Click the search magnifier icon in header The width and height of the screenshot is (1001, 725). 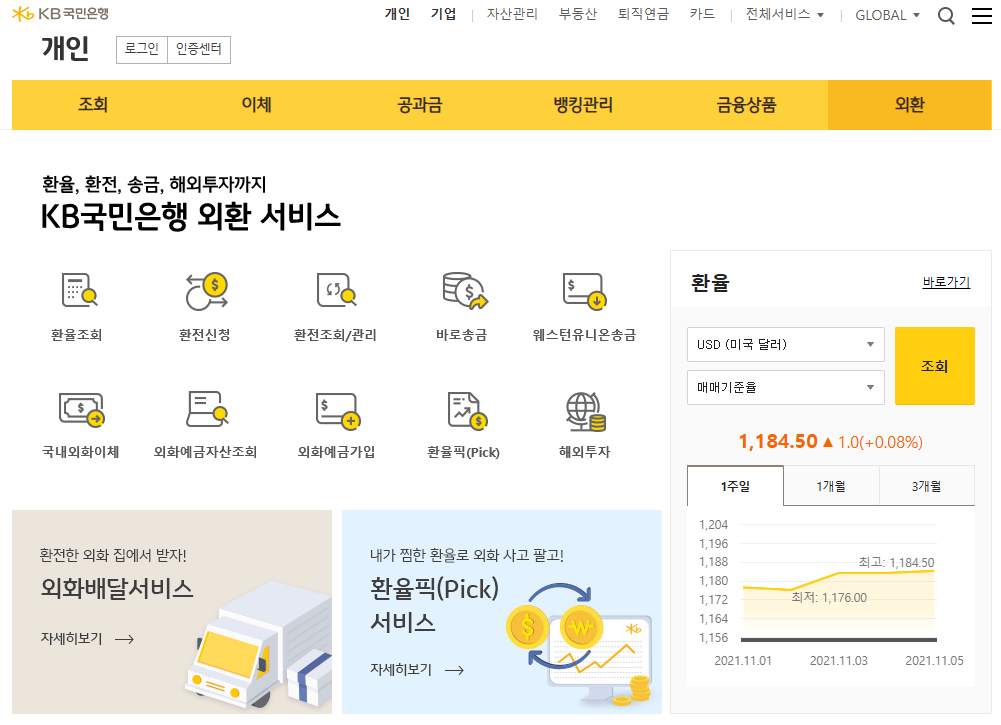946,15
